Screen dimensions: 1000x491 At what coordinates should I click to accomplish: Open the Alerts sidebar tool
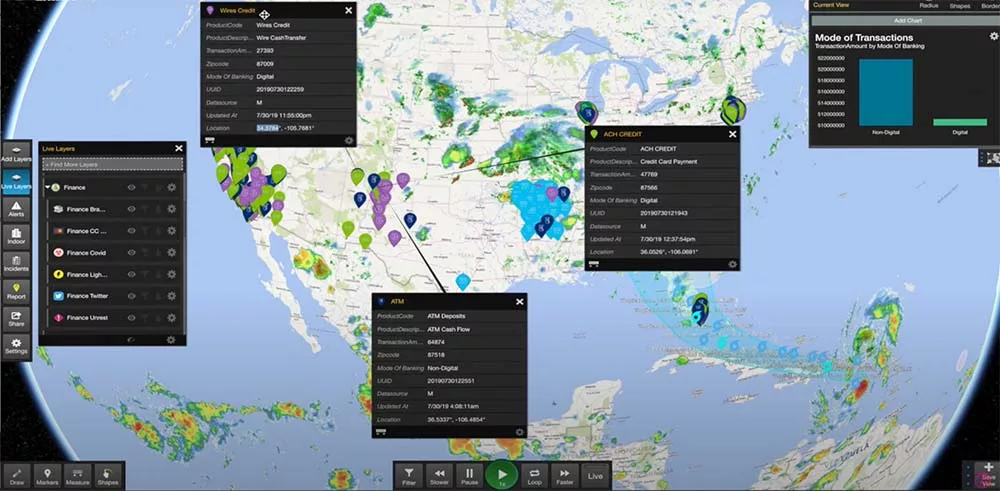pos(16,209)
